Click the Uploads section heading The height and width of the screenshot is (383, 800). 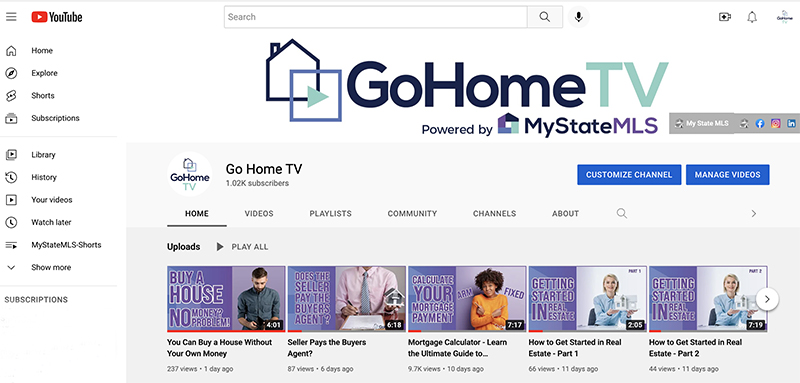coord(184,247)
